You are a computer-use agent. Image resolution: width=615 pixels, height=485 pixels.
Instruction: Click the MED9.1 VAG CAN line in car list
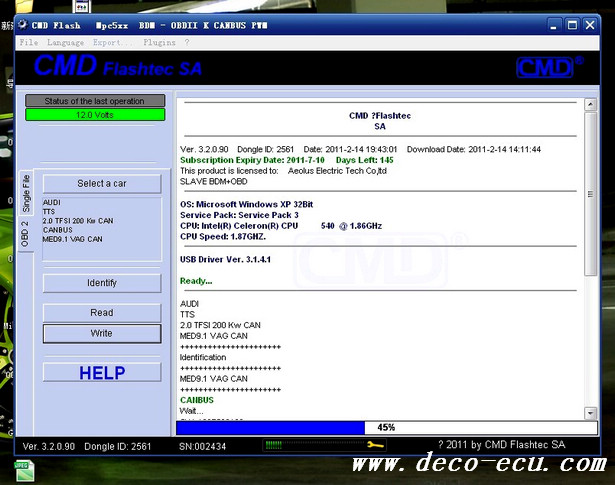tap(73, 239)
